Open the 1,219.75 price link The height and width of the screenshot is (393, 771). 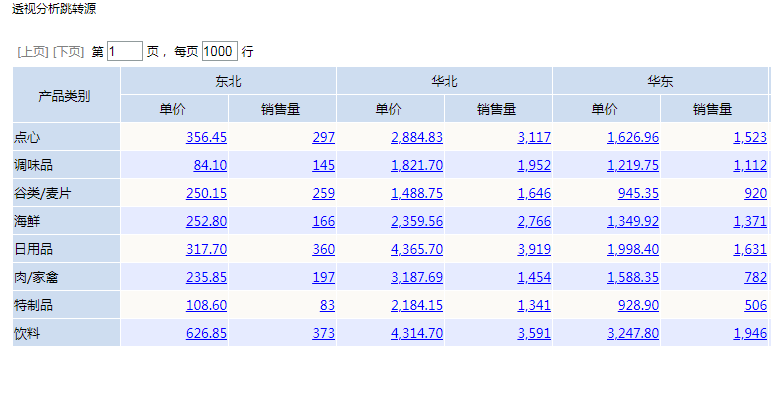633,165
